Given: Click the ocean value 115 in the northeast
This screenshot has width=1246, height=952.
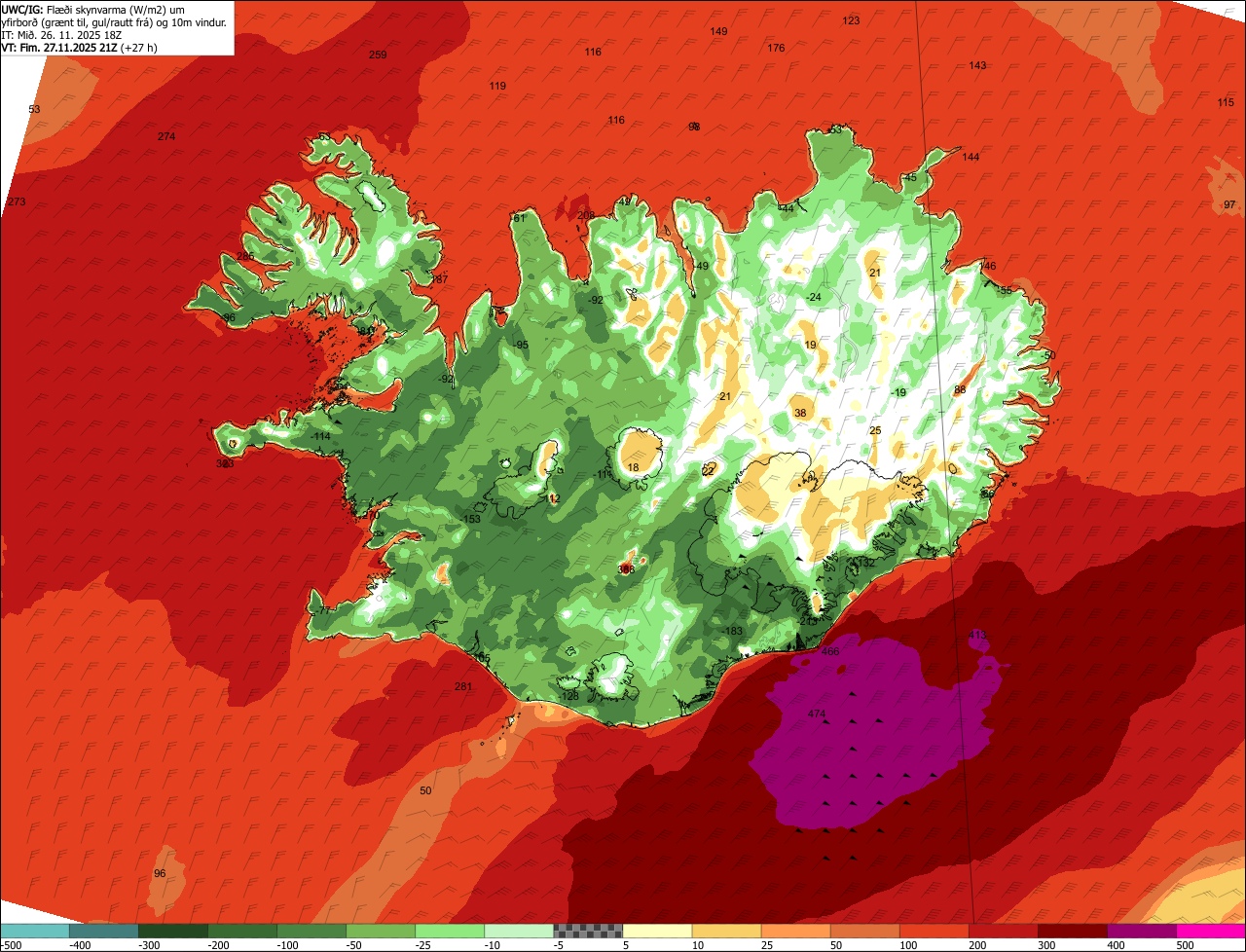Looking at the screenshot, I should point(1226,102).
